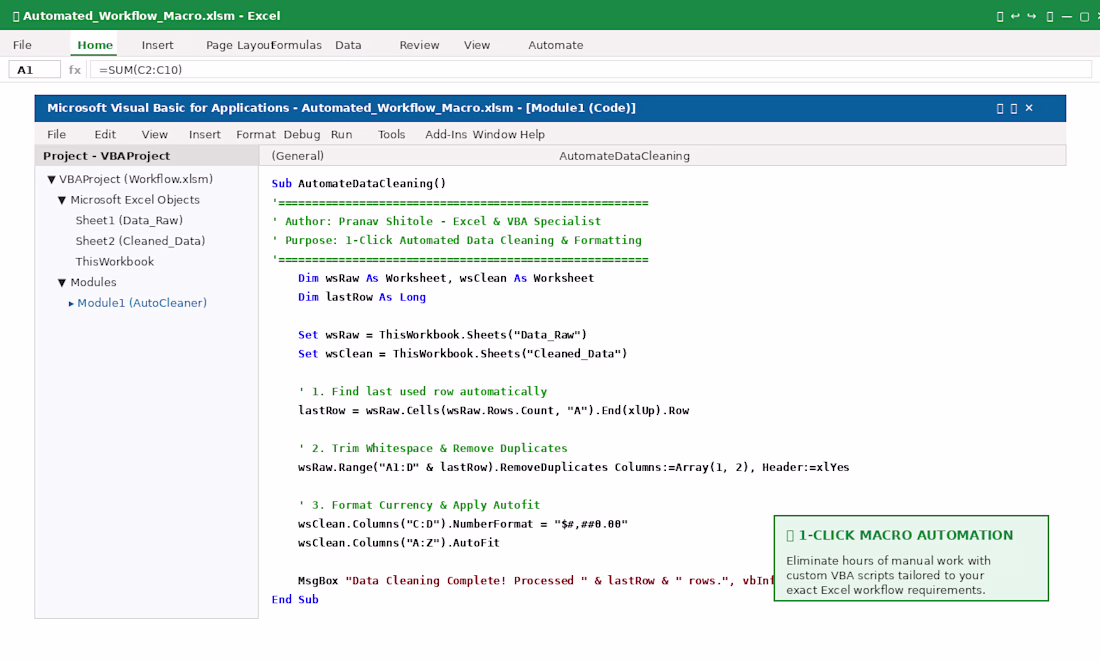Switch to the Page Layout tab
Image resolution: width=1100 pixels, height=661 pixels.
tap(238, 45)
